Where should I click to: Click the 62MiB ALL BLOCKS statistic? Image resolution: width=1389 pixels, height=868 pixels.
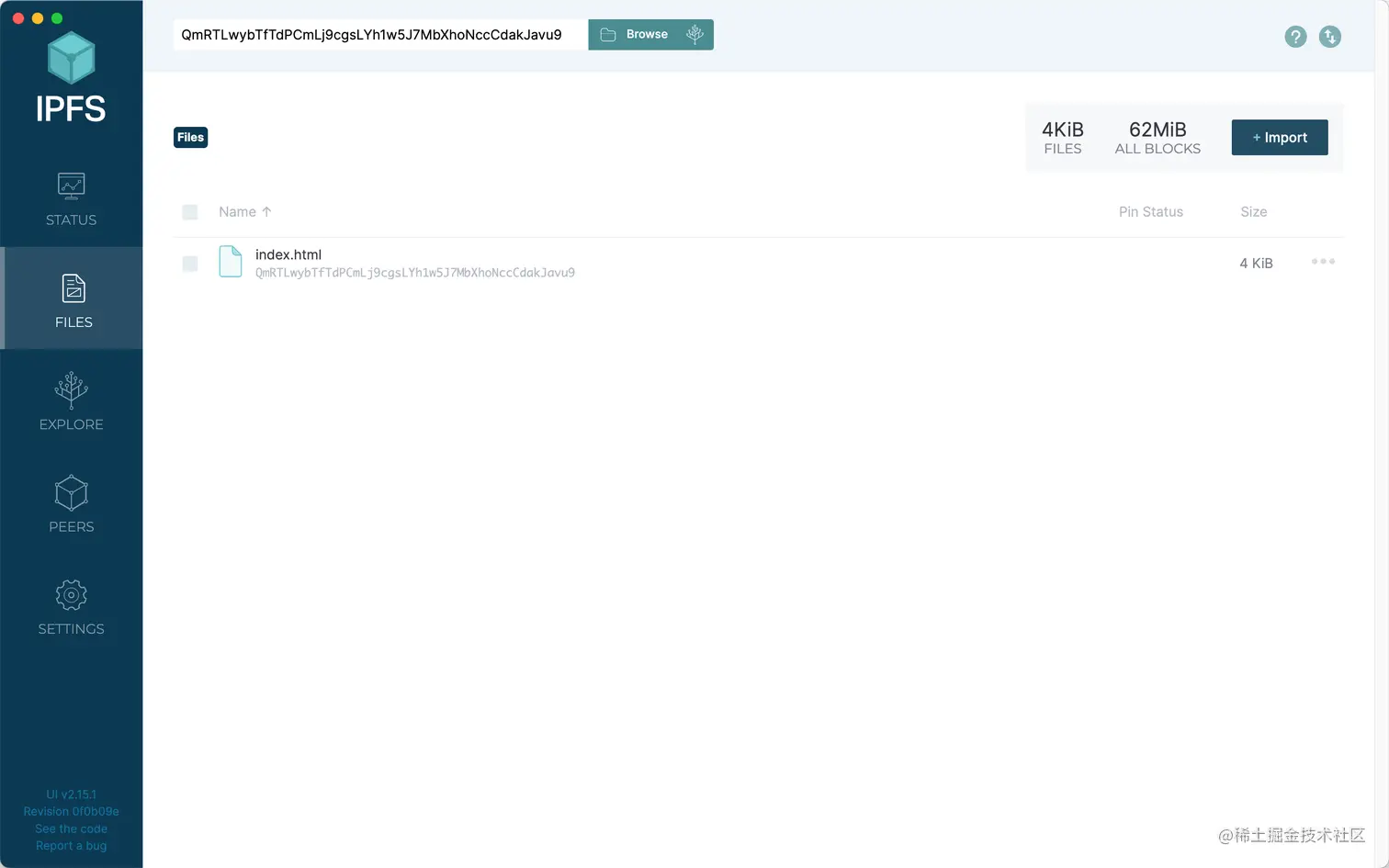1157,138
